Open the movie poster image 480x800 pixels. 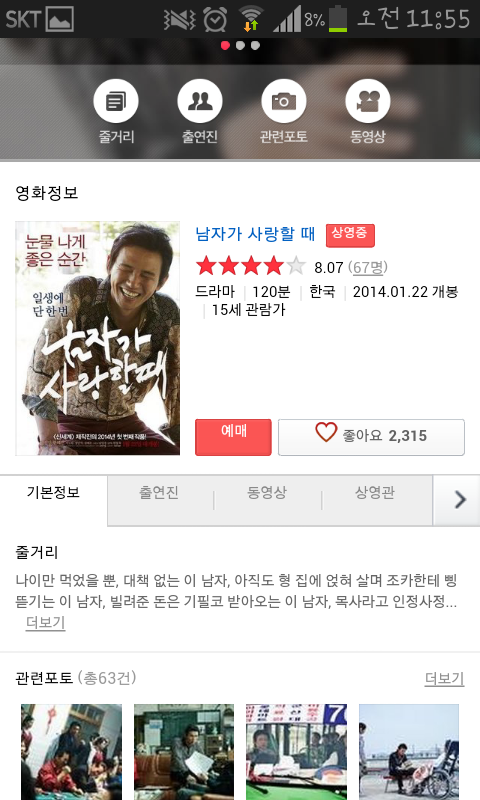pos(97,338)
